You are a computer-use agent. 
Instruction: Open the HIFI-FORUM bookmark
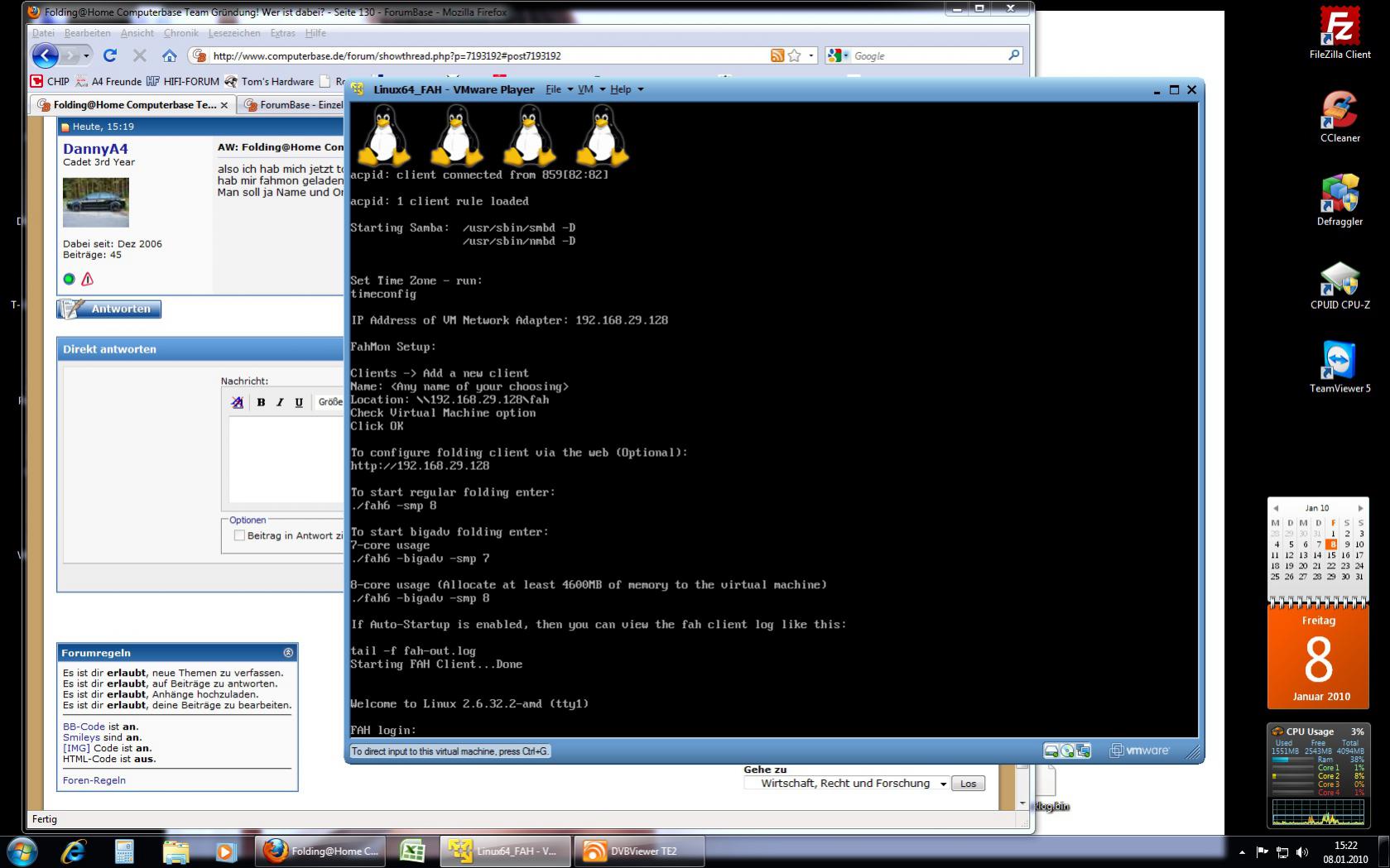pos(183,81)
